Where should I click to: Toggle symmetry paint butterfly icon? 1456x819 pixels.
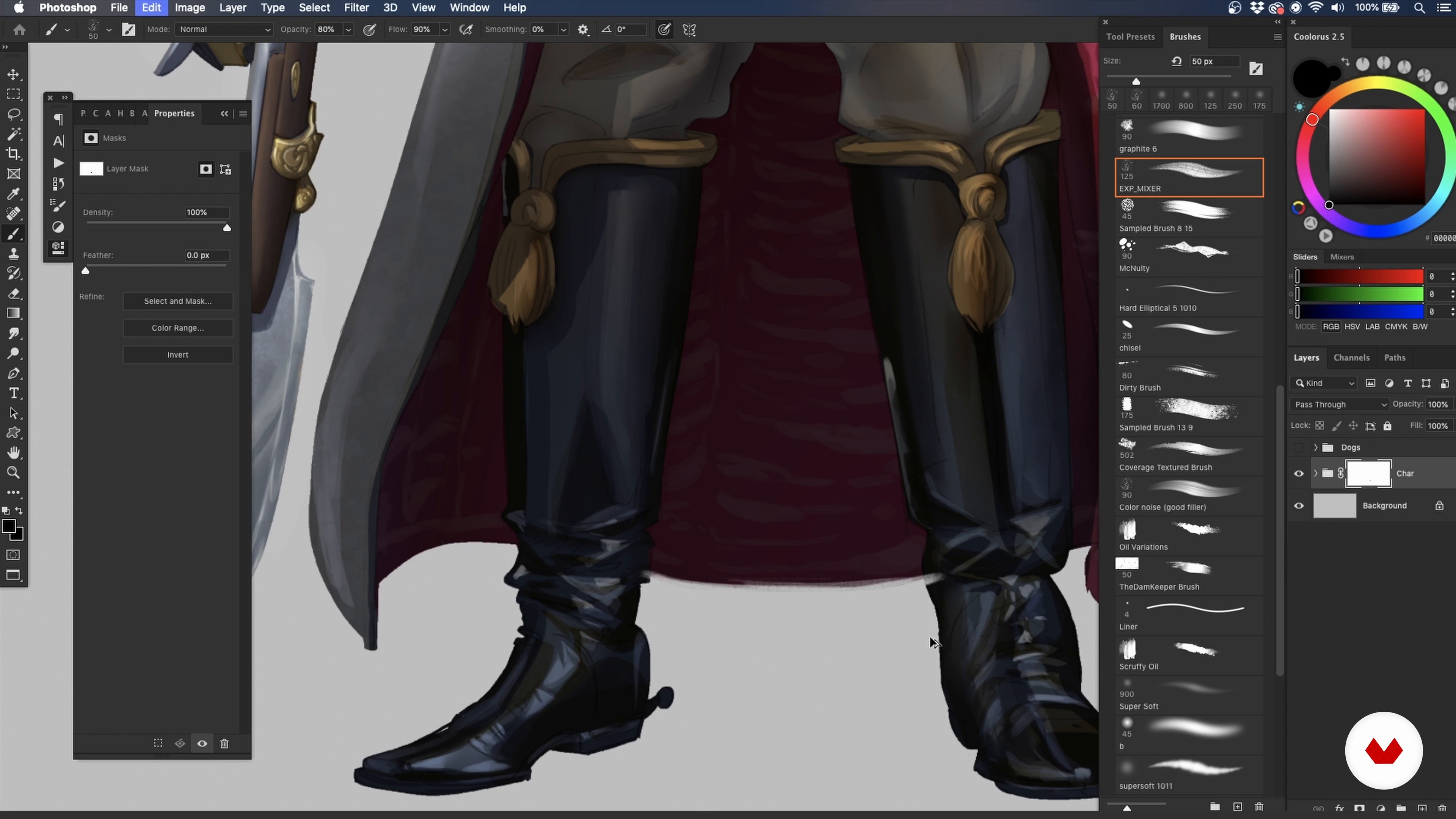tap(689, 30)
